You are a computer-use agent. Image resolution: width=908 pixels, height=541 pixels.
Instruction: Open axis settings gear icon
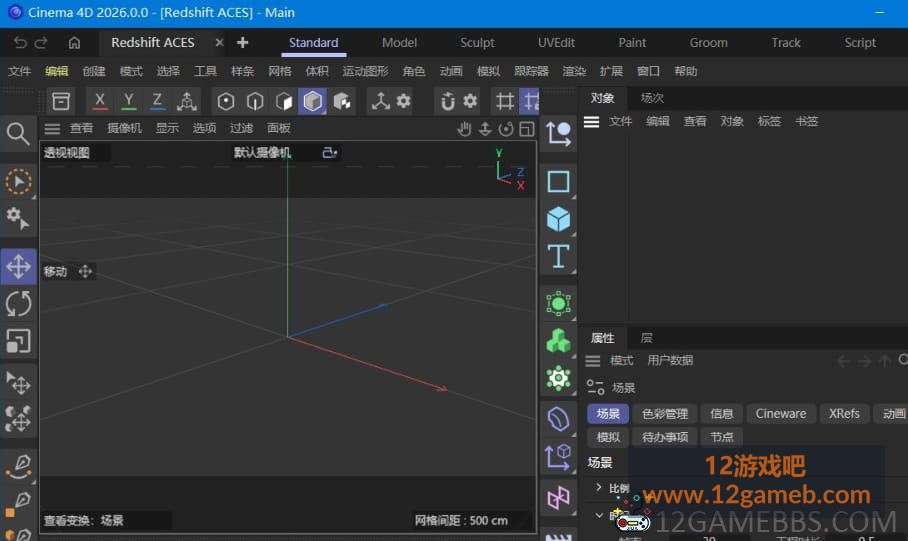tap(404, 101)
